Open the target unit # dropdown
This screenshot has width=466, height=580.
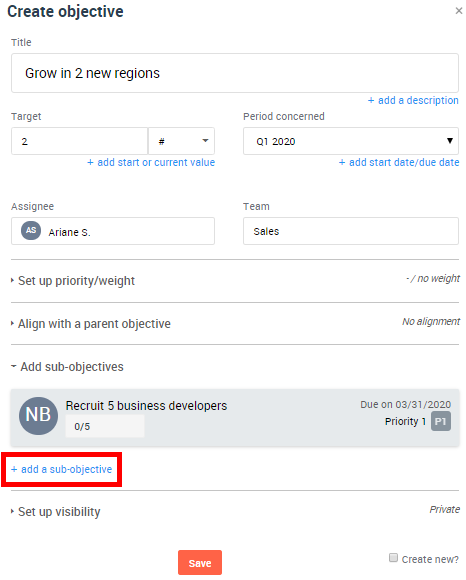[x=182, y=141]
